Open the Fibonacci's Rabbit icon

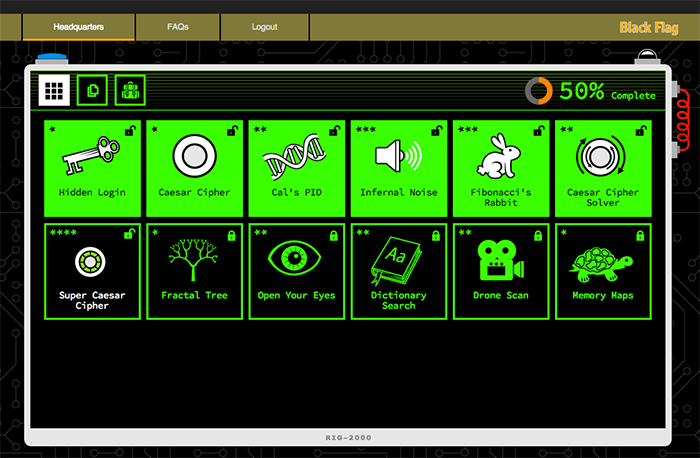499,156
